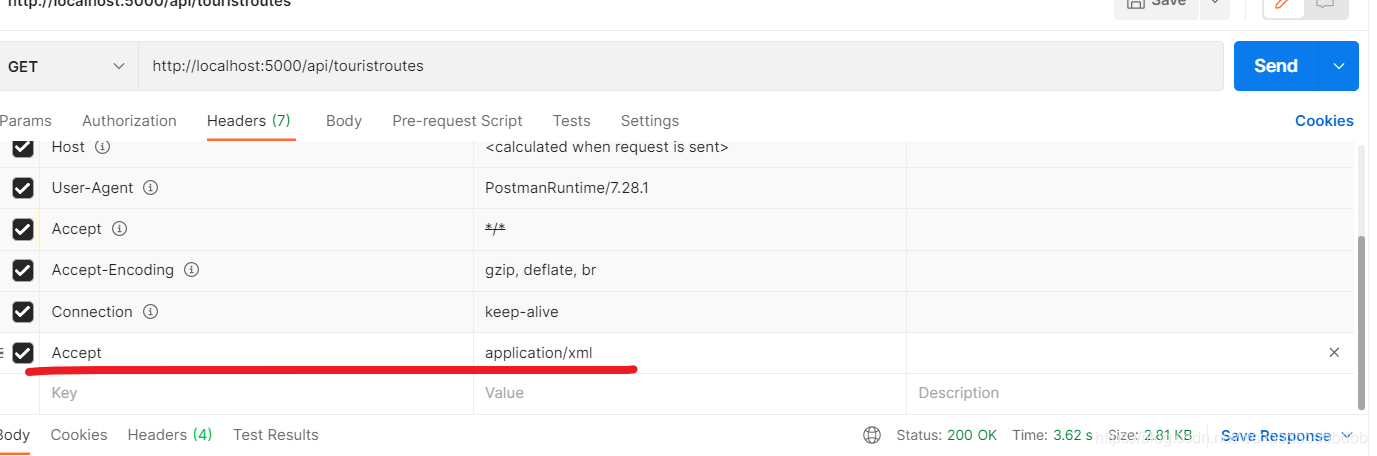Click the request URL input field

click(680, 66)
